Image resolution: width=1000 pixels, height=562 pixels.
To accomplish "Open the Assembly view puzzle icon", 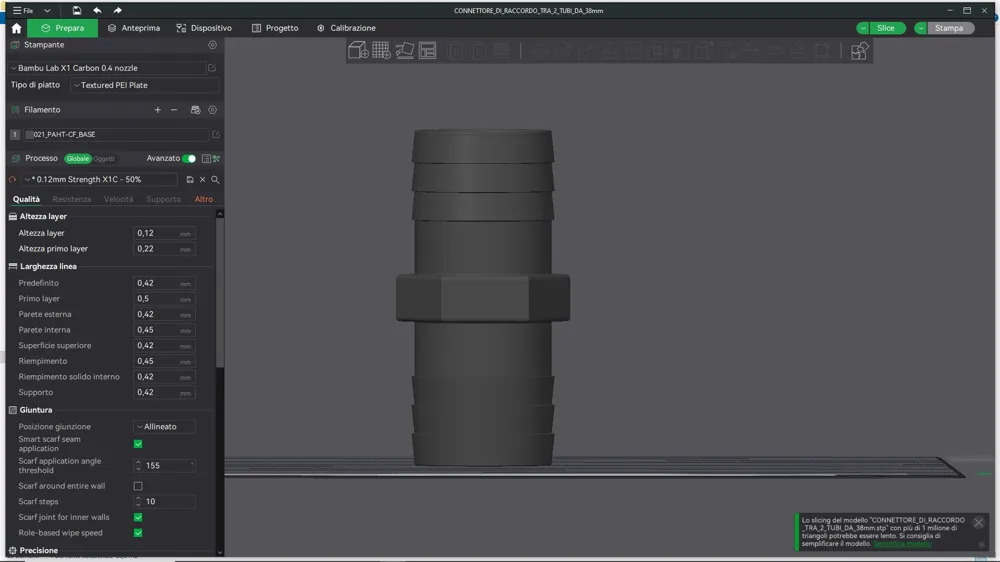I will pos(859,50).
